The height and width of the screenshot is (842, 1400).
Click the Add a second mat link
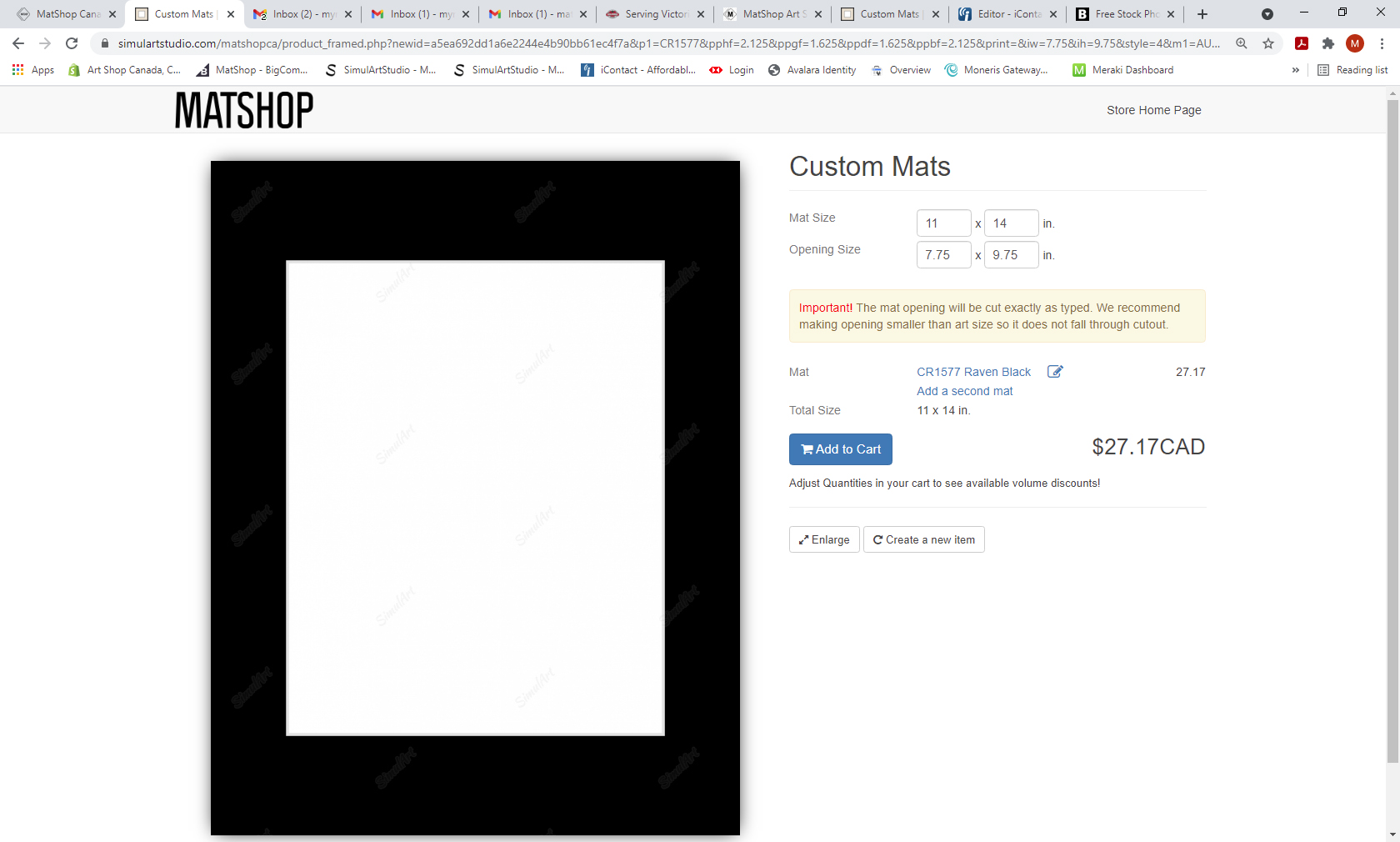(x=964, y=391)
